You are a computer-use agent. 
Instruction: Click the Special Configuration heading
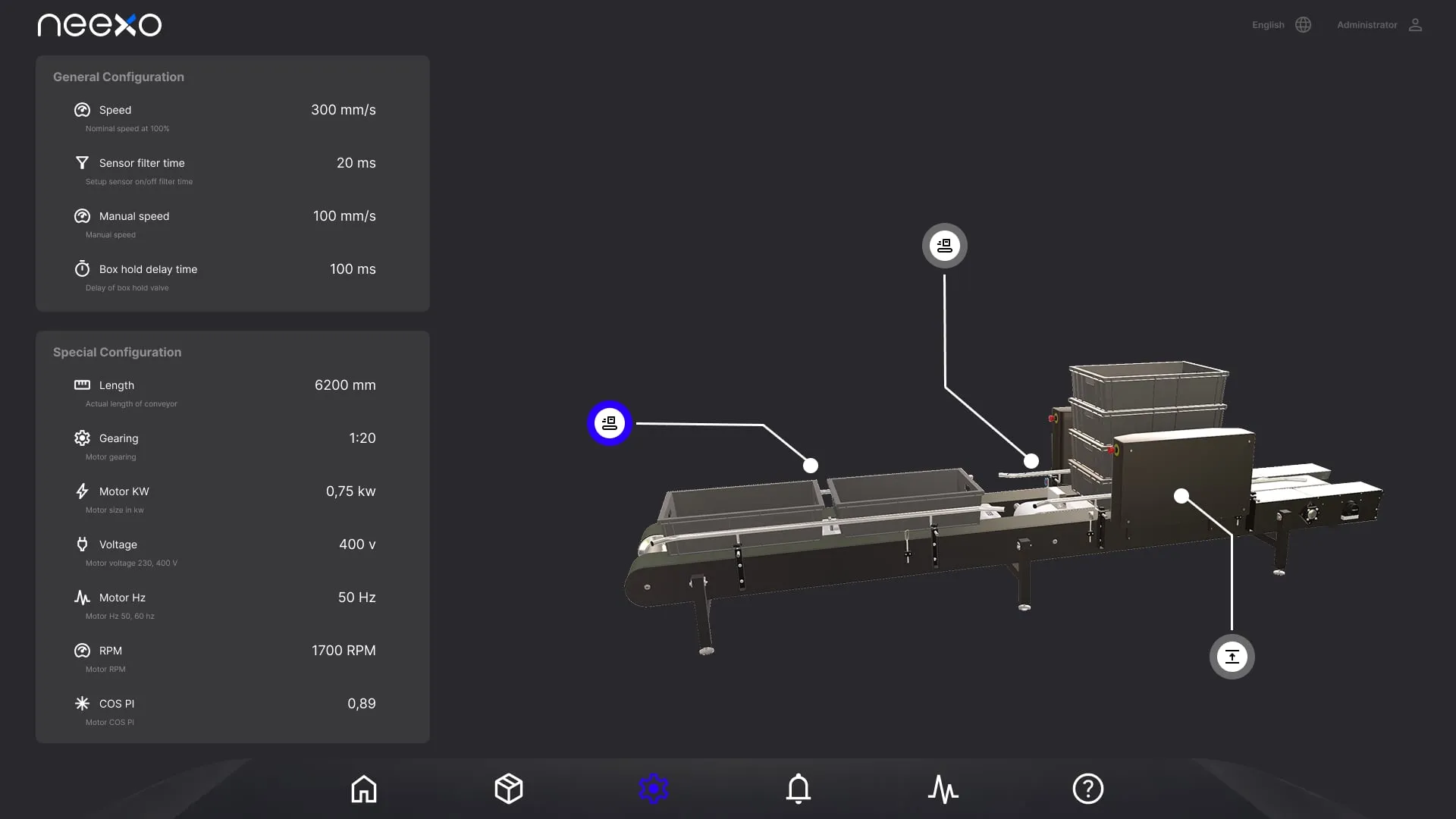pos(117,352)
